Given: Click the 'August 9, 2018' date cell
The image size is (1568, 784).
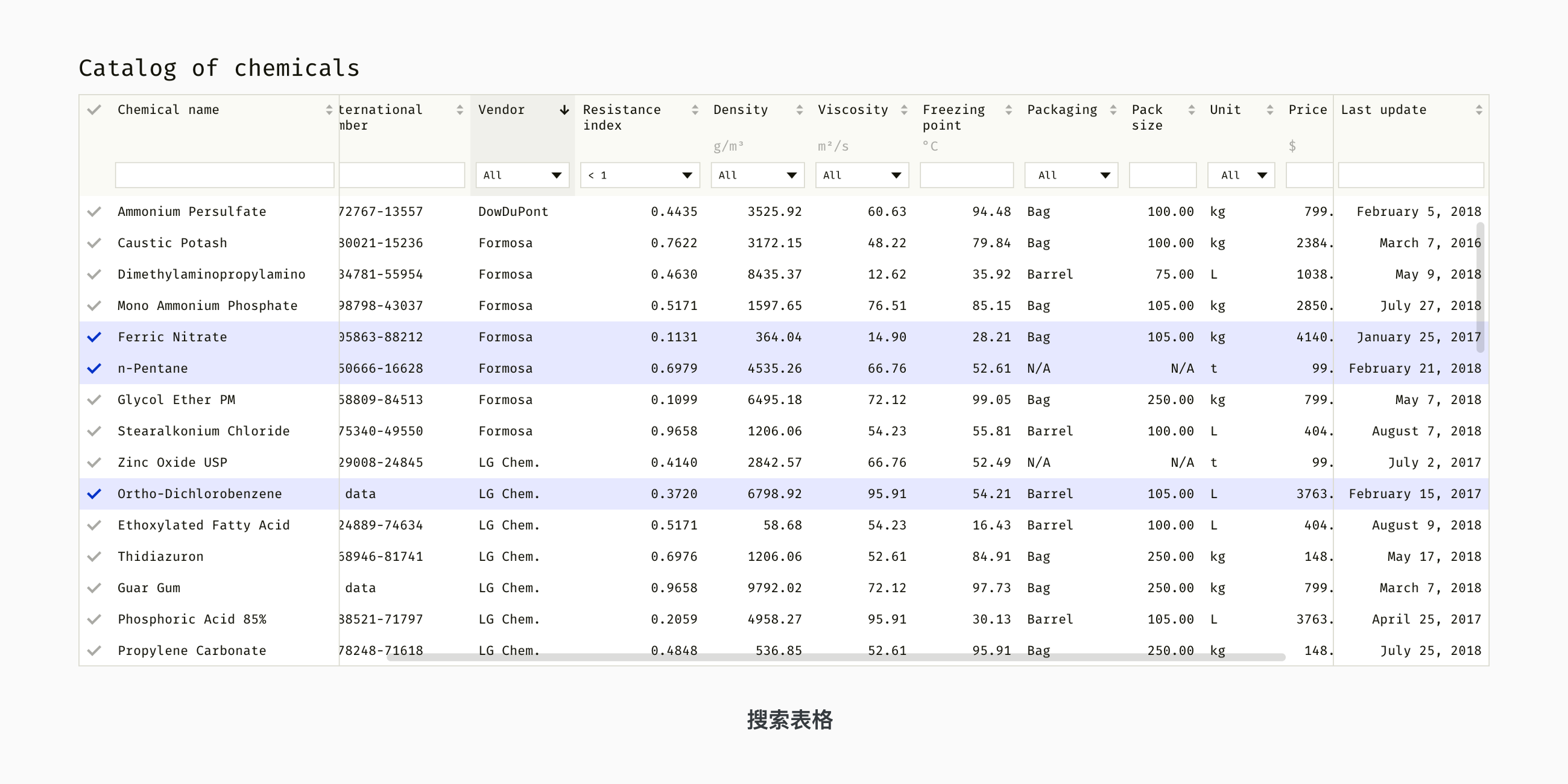Looking at the screenshot, I should (x=1426, y=525).
